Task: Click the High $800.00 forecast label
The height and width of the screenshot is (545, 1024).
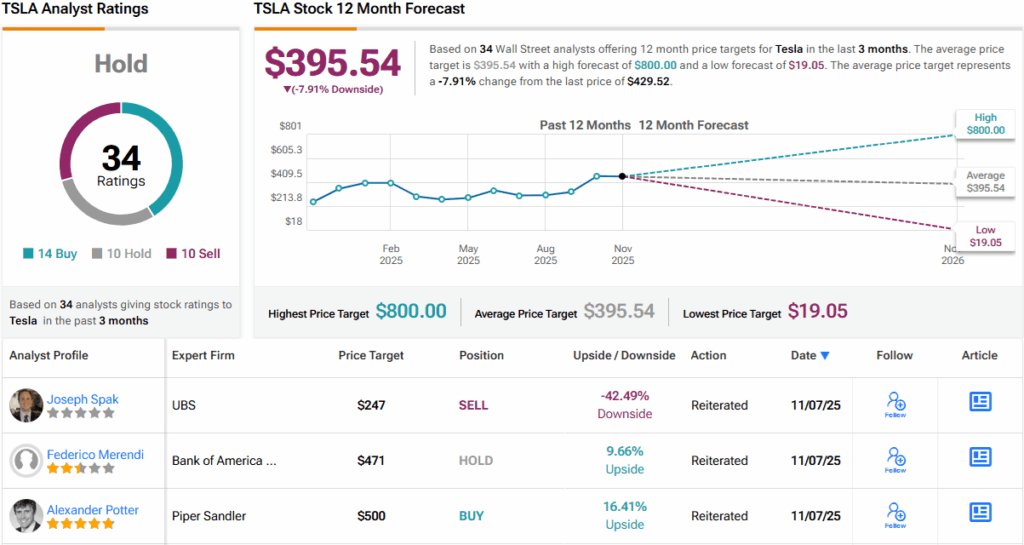Action: pos(985,124)
